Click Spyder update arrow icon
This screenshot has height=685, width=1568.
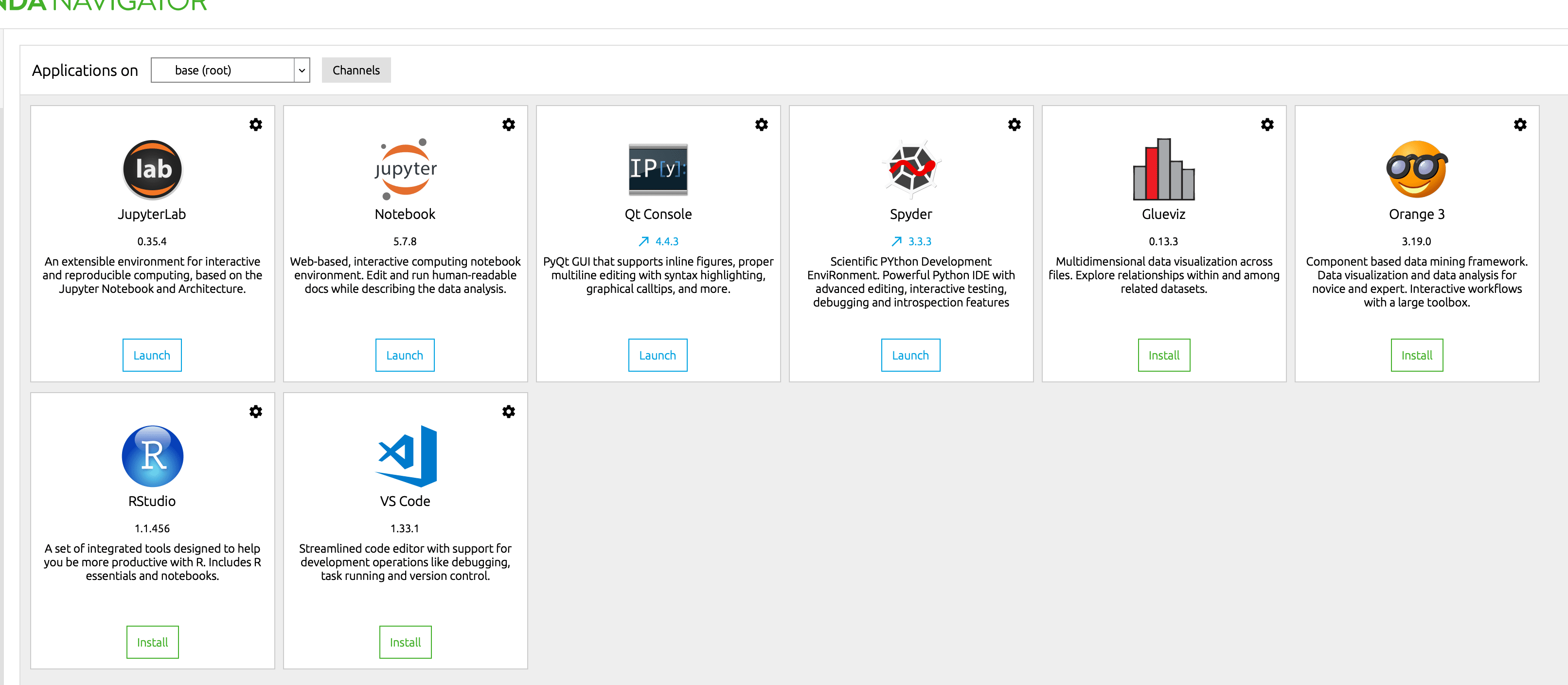(x=897, y=242)
